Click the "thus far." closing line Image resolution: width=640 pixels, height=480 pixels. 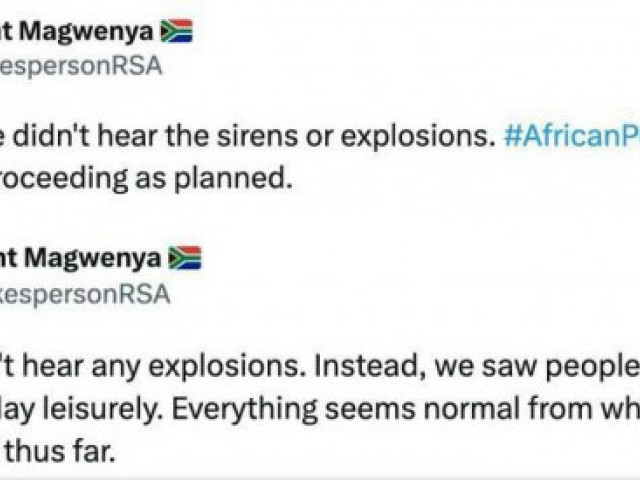click(58, 451)
